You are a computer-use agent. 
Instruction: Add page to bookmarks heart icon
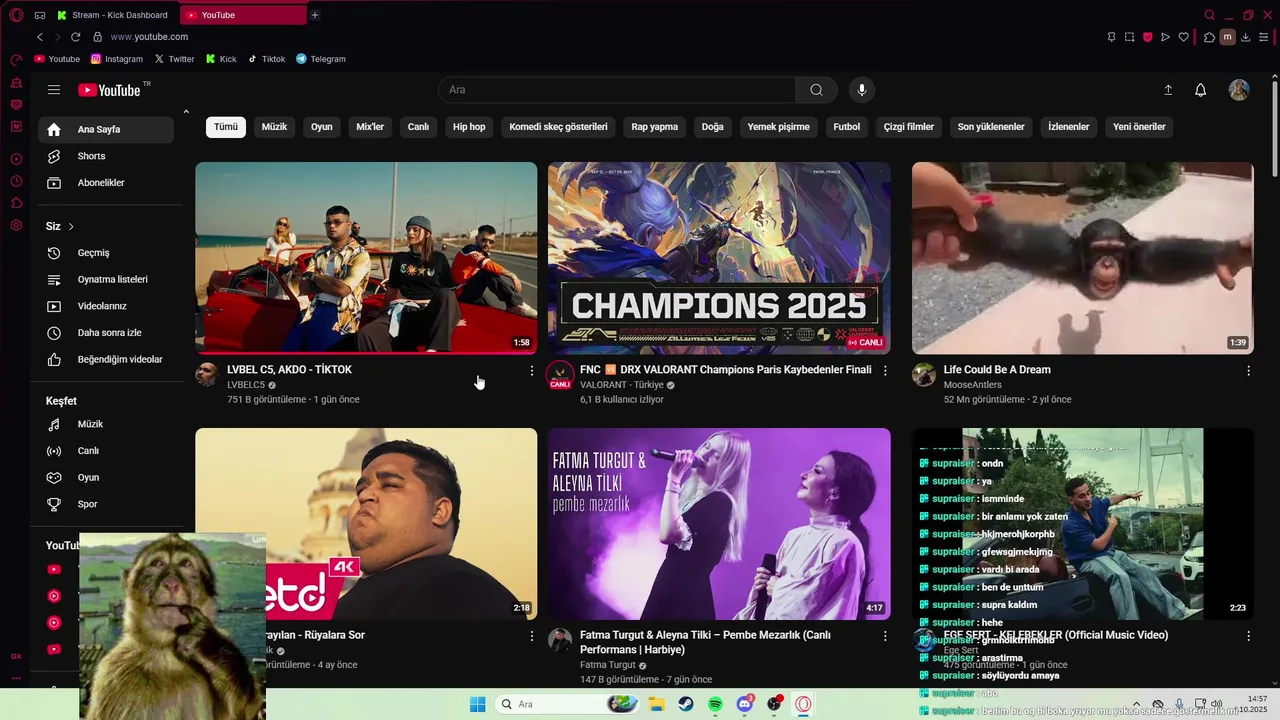pyautogui.click(x=1184, y=37)
